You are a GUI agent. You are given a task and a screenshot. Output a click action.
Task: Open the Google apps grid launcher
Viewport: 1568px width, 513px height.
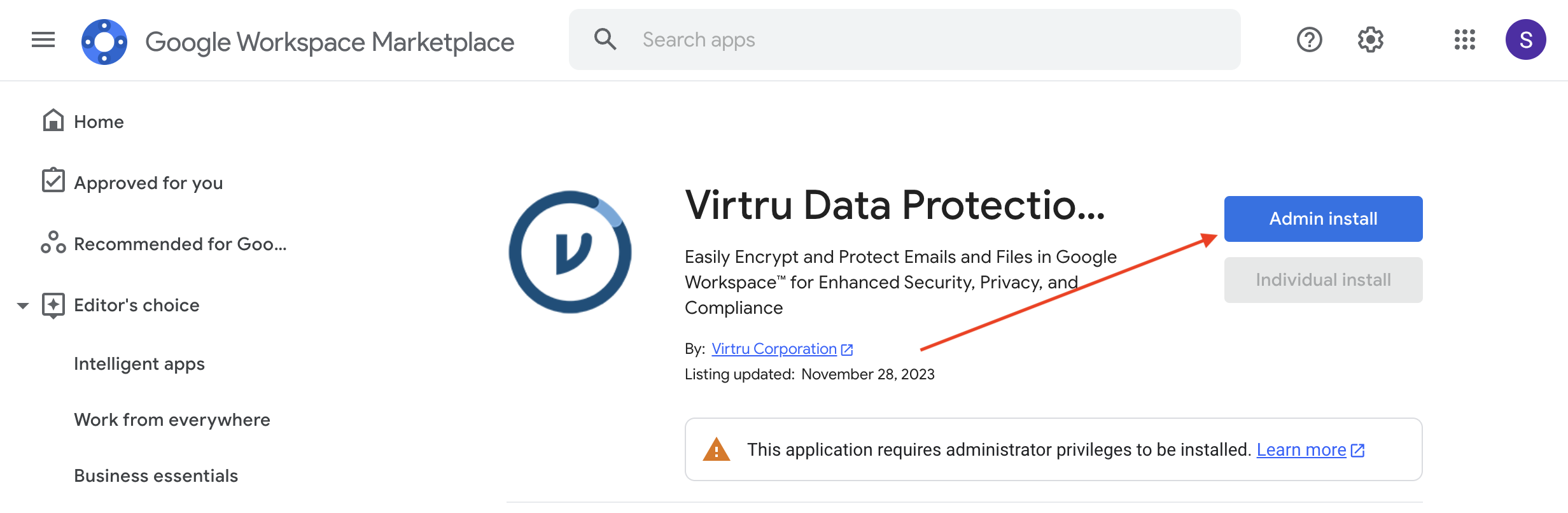tap(1466, 40)
